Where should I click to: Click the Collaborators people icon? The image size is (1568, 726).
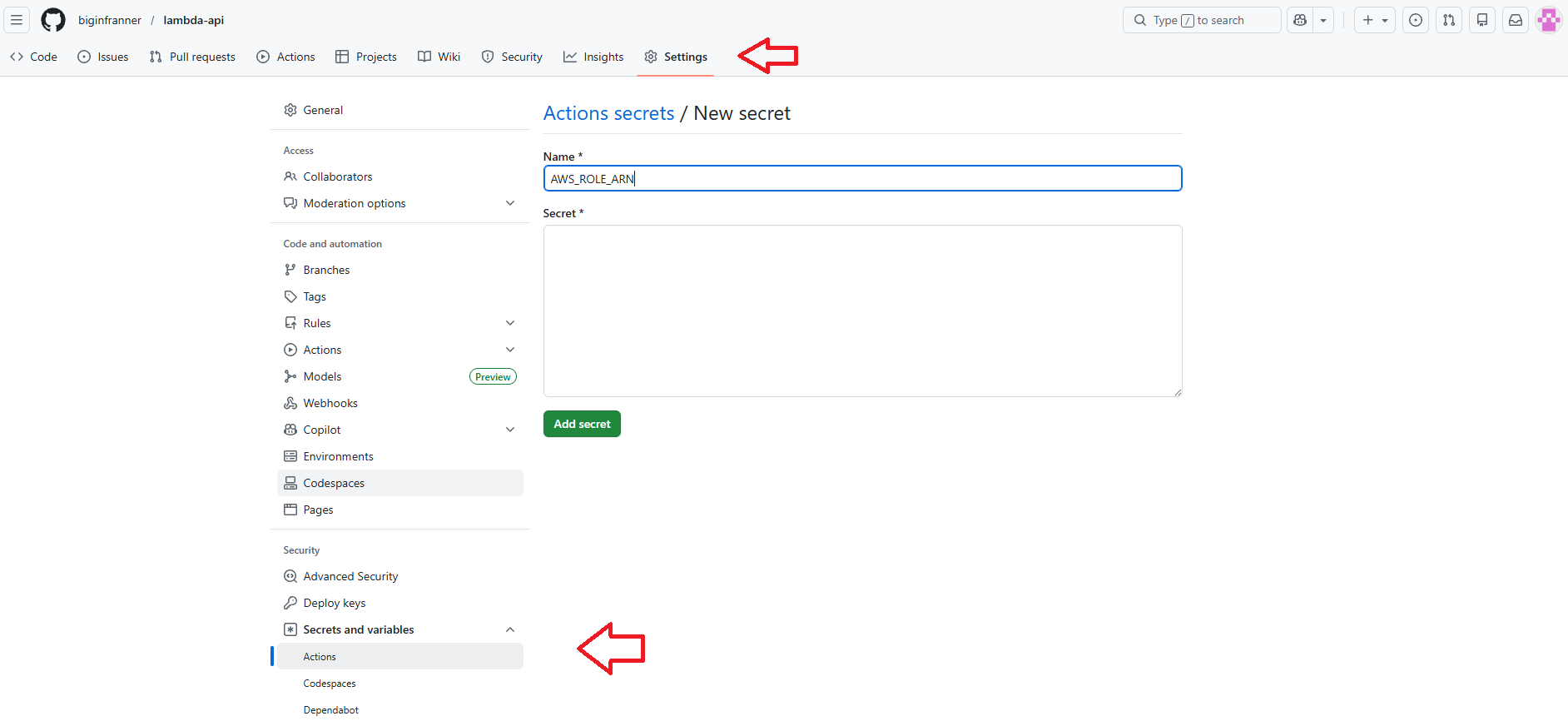tap(290, 177)
